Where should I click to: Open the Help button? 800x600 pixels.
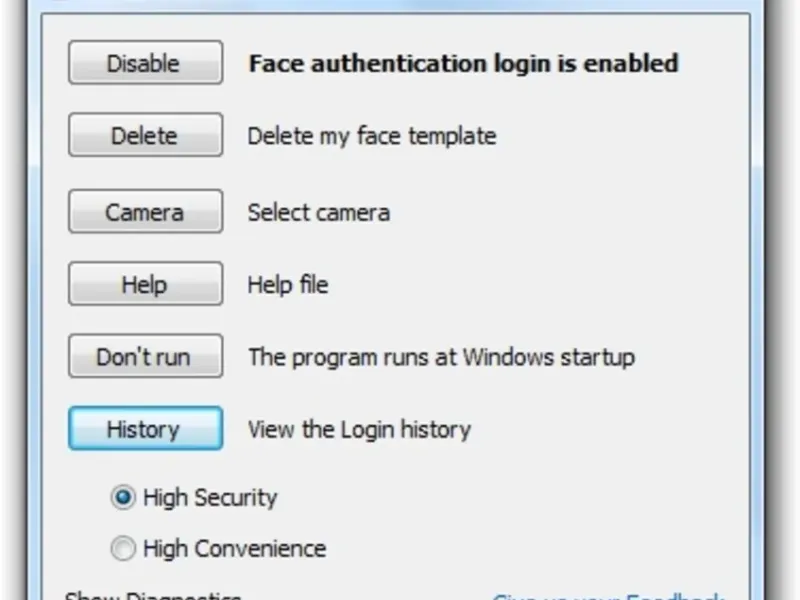coord(145,284)
